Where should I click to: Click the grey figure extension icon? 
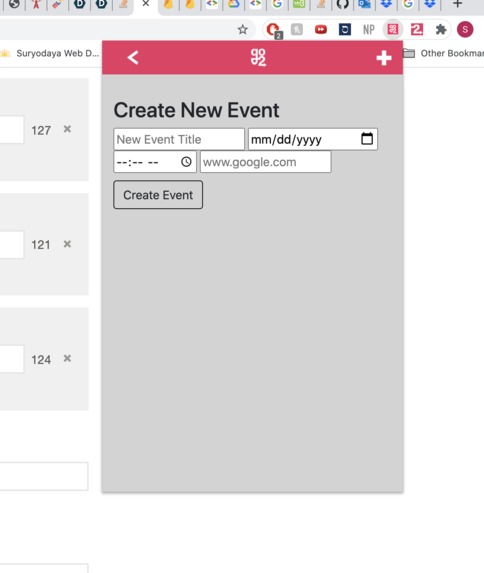[297, 30]
